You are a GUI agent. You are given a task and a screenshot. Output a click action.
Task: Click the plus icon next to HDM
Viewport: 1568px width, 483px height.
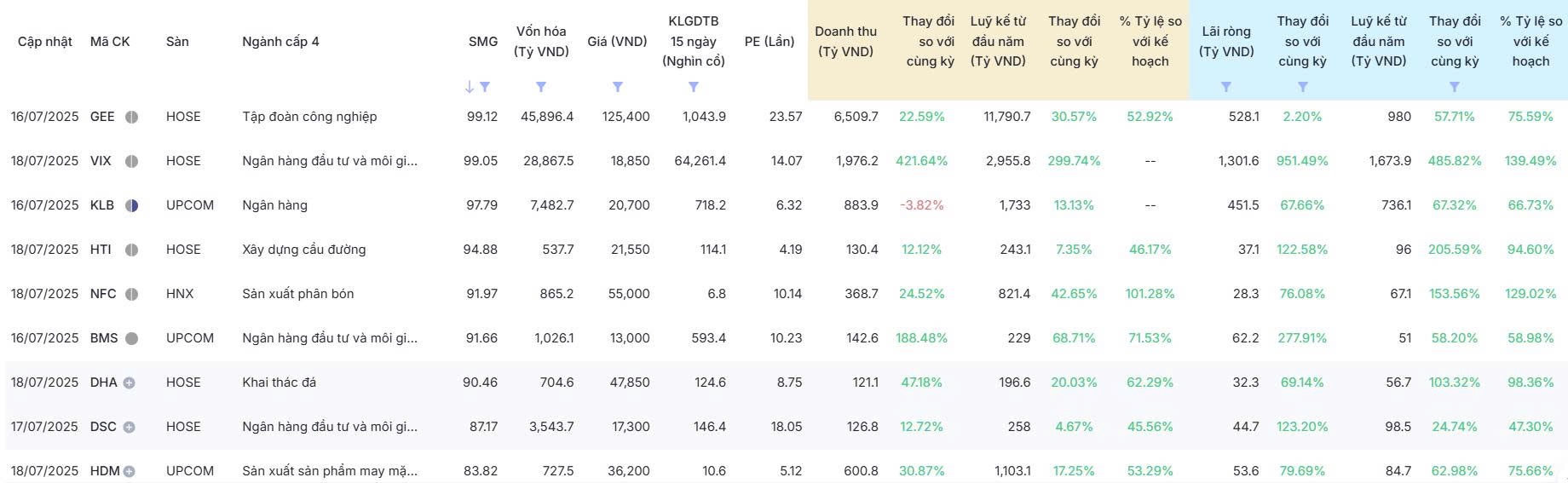129,471
